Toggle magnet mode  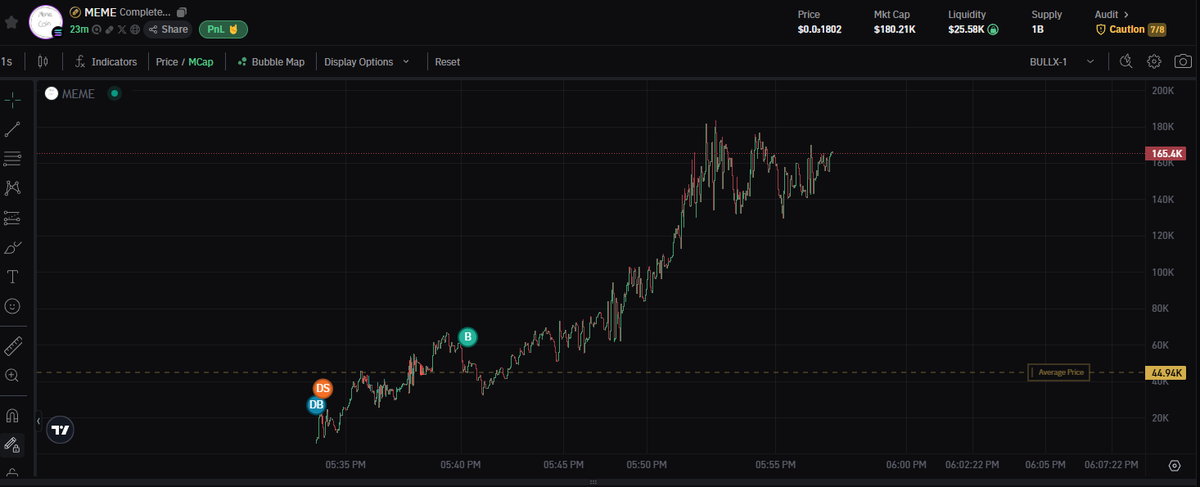pos(13,414)
